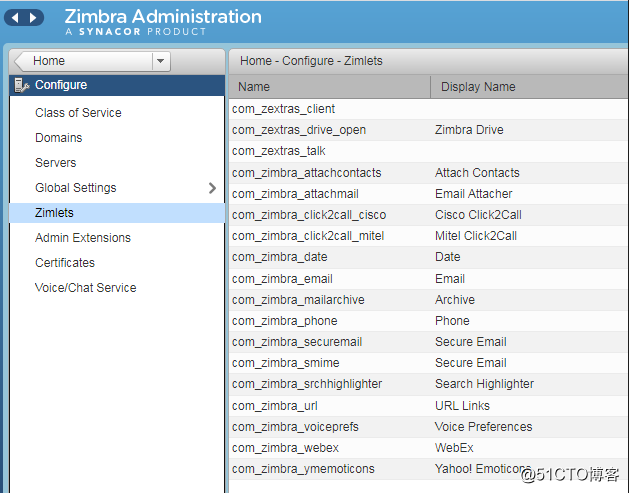The width and height of the screenshot is (629, 493).
Task: Select the Zimlets sidebar item
Action: [x=117, y=213]
